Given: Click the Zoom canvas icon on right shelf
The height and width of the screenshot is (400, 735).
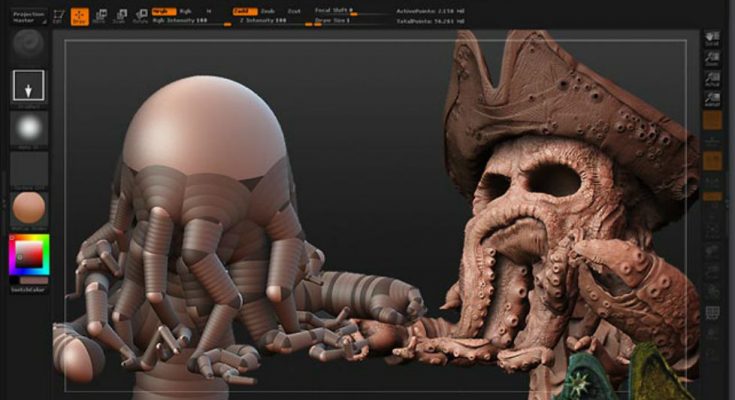Looking at the screenshot, I should click(712, 59).
